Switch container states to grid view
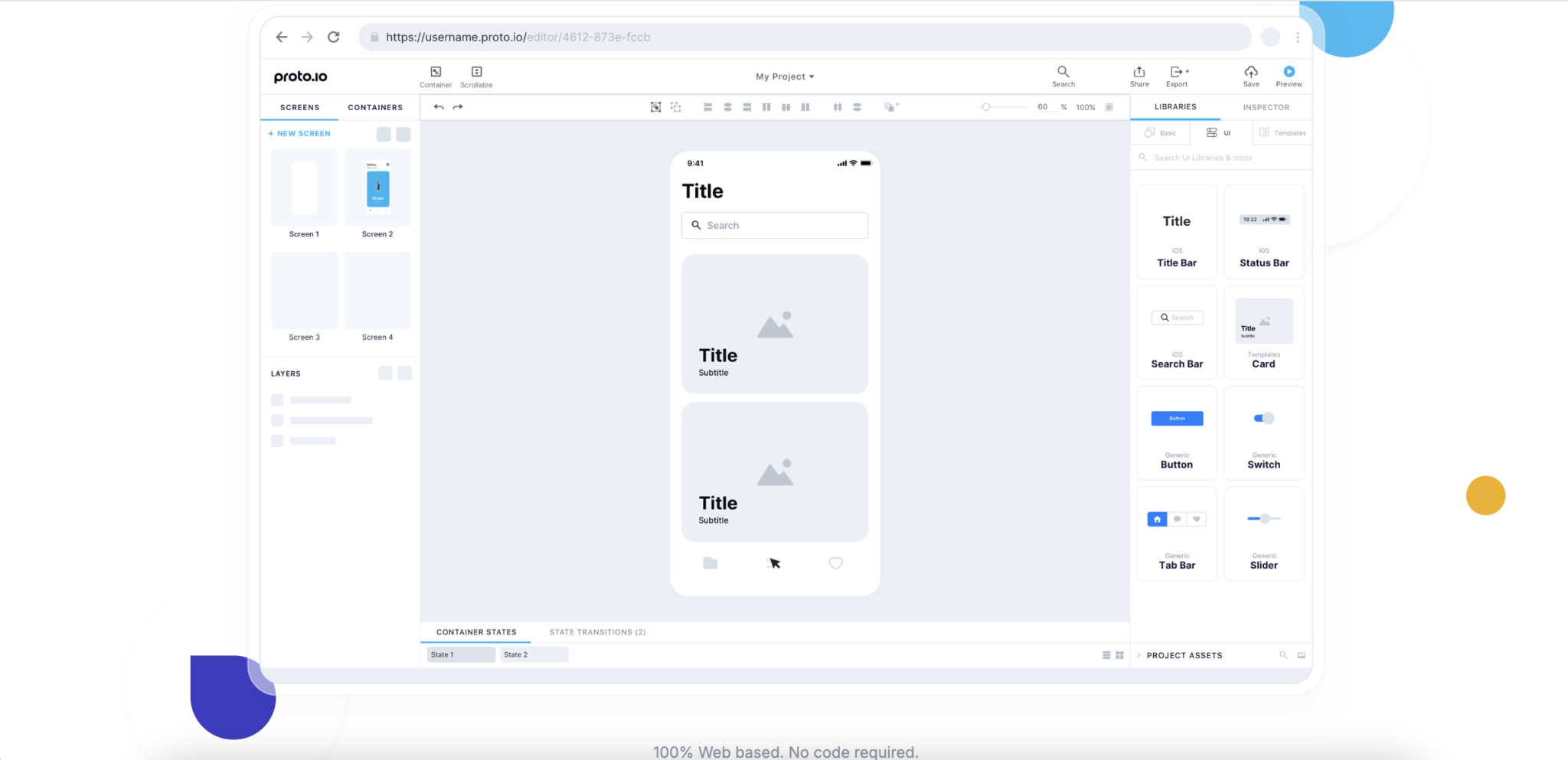Screen dimensions: 1568x760 (1119, 655)
